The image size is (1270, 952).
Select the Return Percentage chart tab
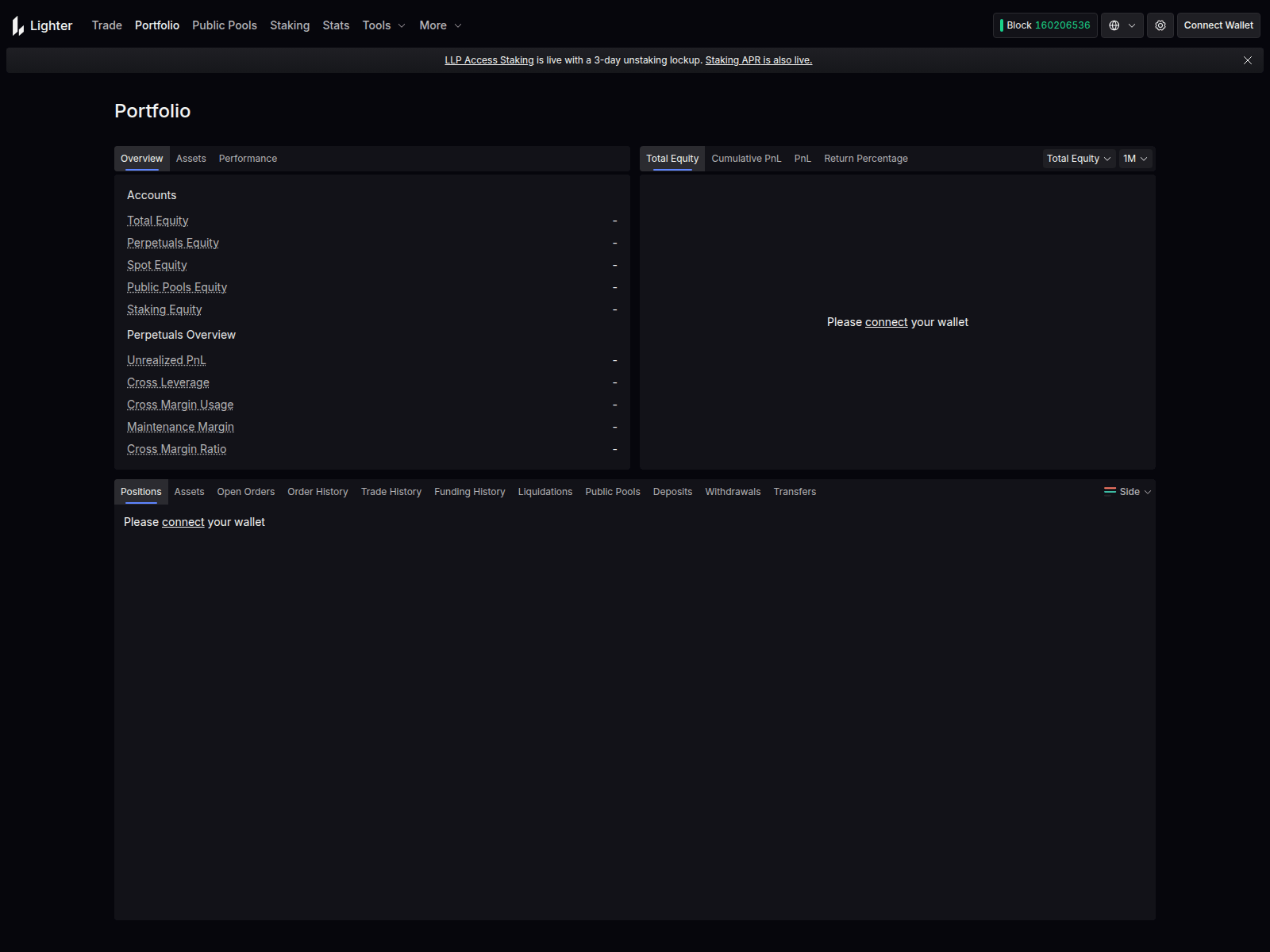pos(866,159)
